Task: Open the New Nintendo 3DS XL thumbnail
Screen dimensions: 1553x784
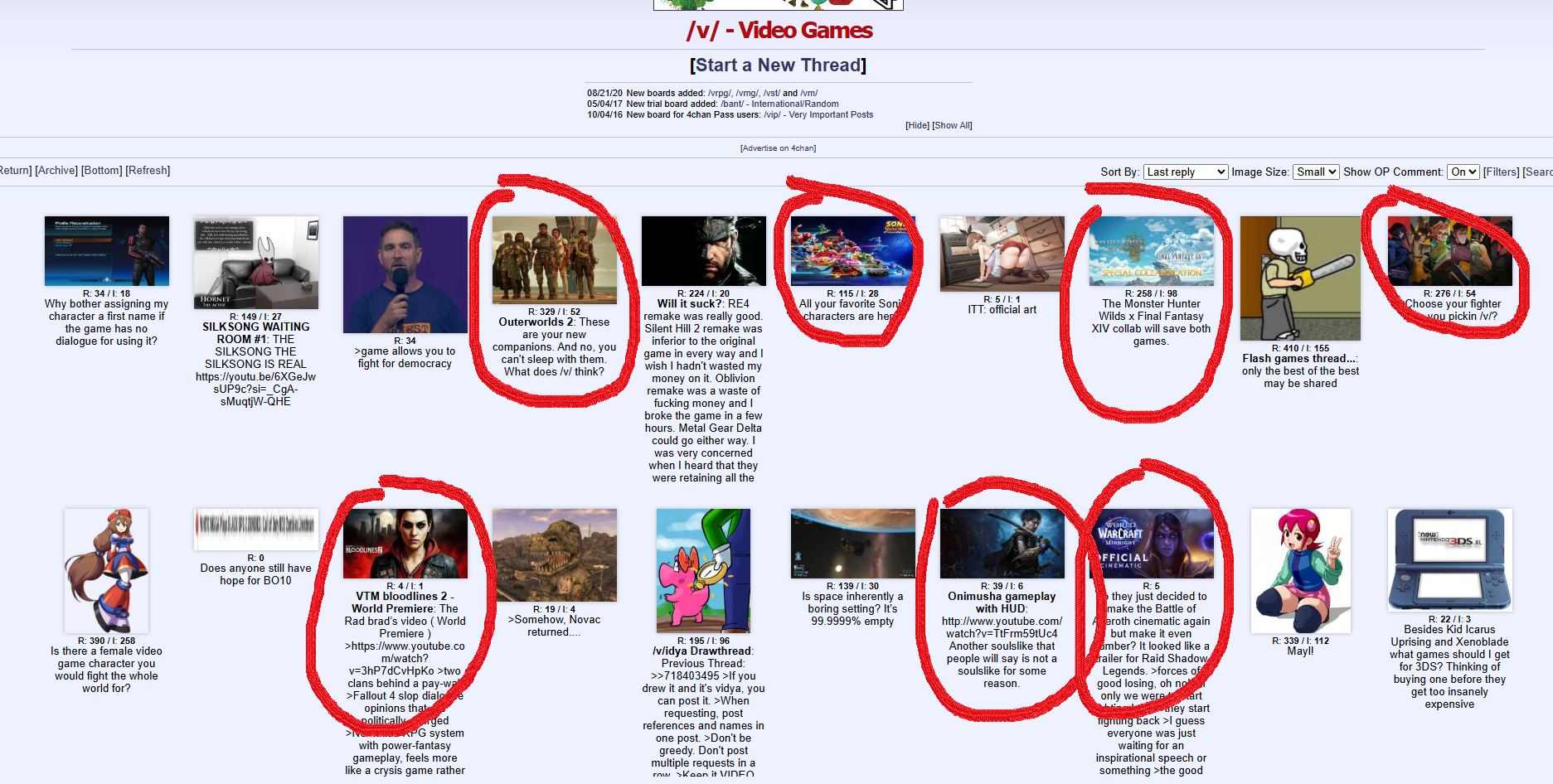Action: (1450, 560)
